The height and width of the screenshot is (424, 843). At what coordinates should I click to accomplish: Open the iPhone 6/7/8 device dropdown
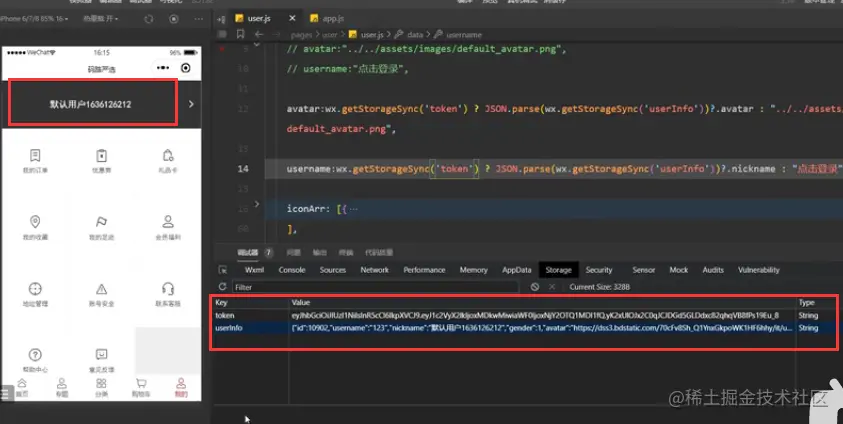(34, 19)
